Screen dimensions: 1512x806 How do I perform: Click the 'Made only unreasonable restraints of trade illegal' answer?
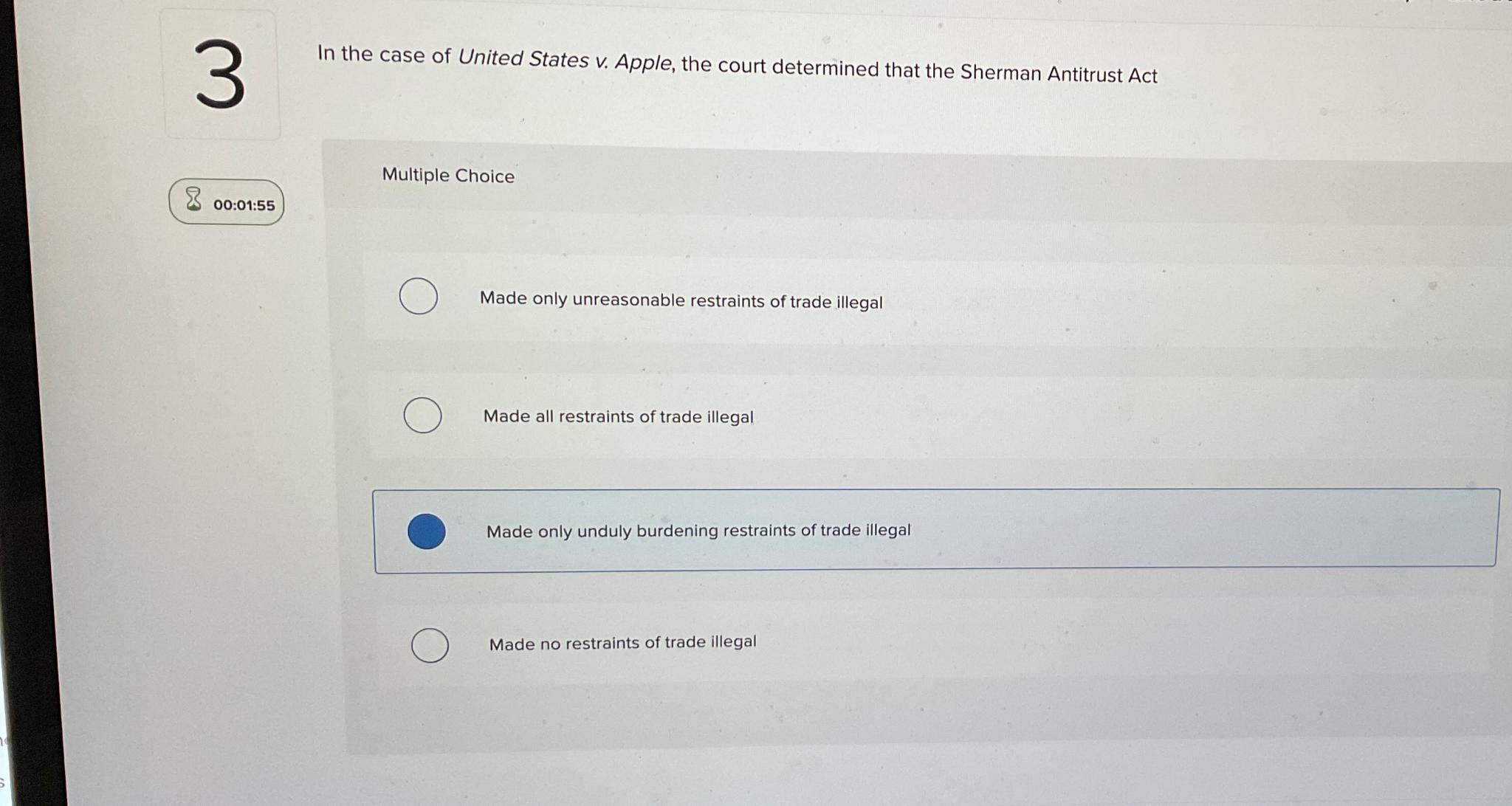coord(681,300)
